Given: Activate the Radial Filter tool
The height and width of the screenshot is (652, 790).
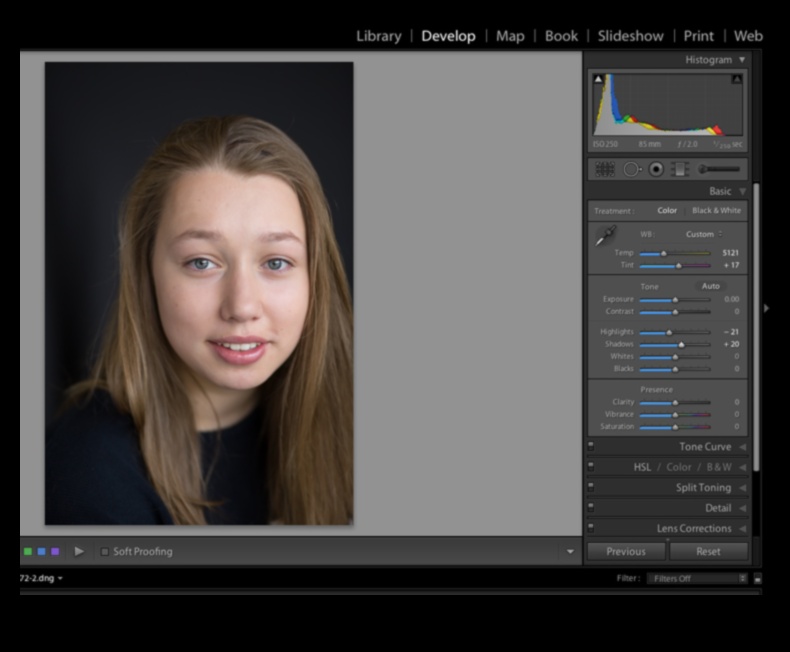Looking at the screenshot, I should pyautogui.click(x=656, y=169).
